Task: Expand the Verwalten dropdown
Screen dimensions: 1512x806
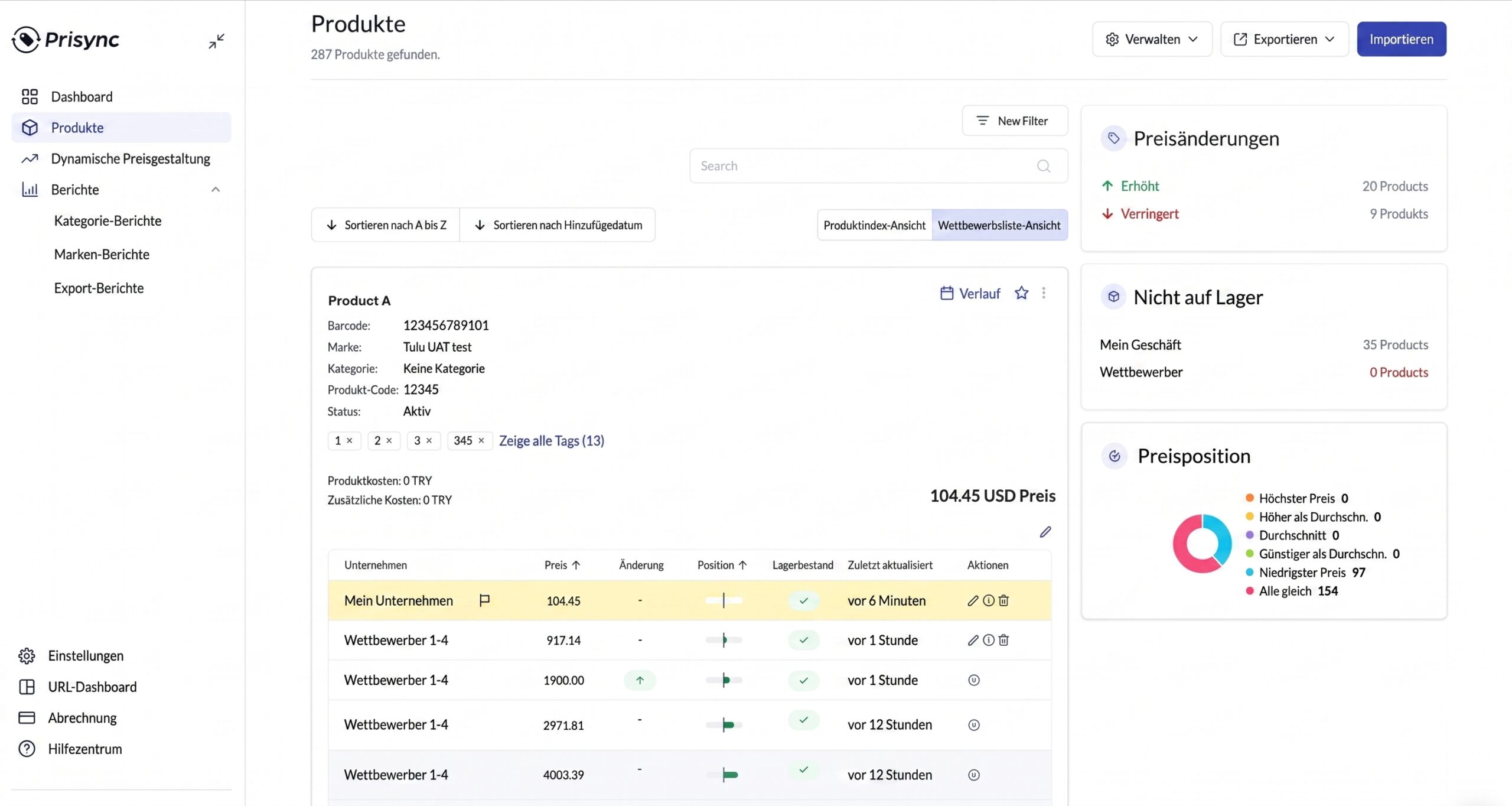Action: coord(1152,39)
